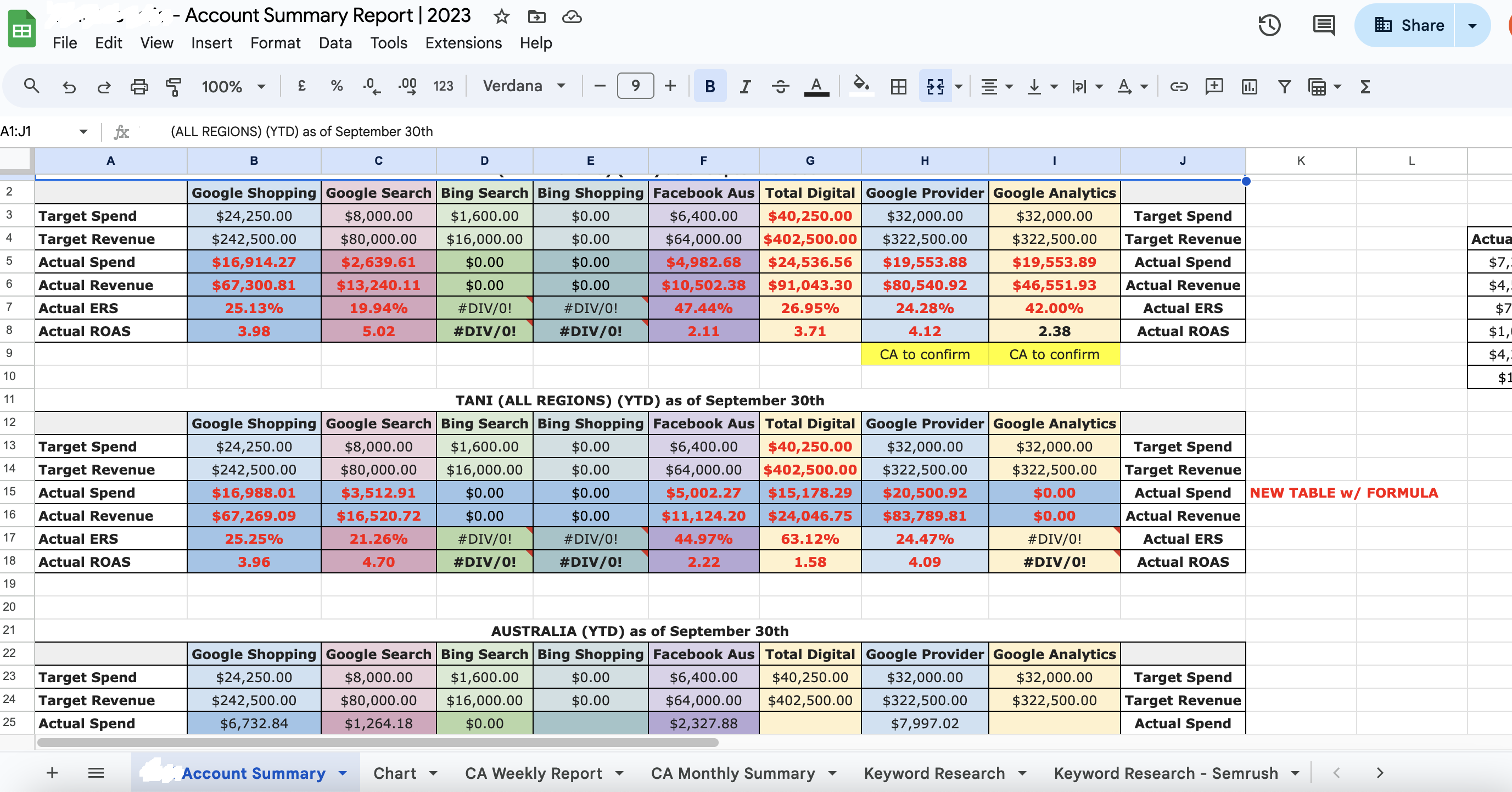Open the 100% zoom dropdown
Viewport: 1512px width, 792px height.
point(233,87)
